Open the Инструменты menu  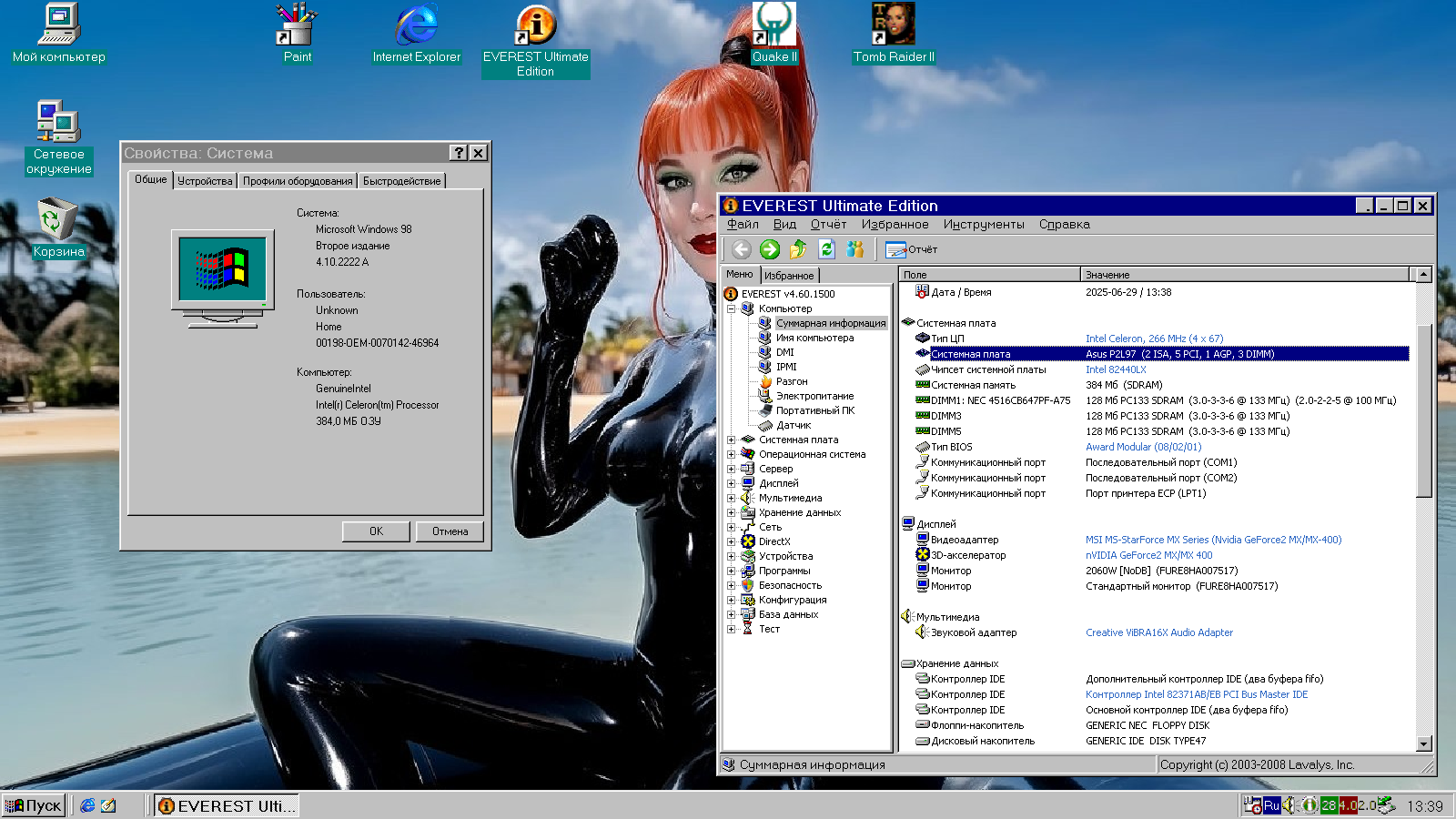point(983,225)
